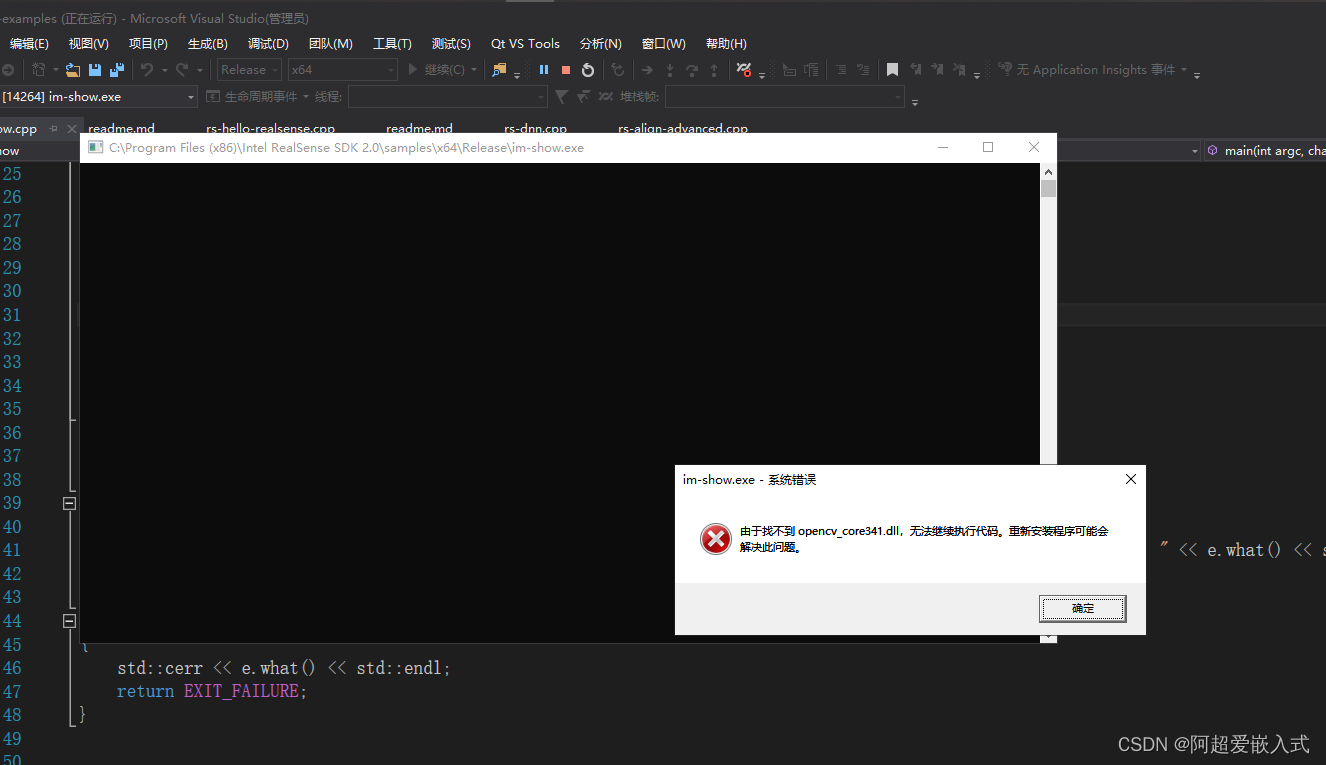1326x765 pixels.
Task: Click the Find in Files icon
Action: 499,70
